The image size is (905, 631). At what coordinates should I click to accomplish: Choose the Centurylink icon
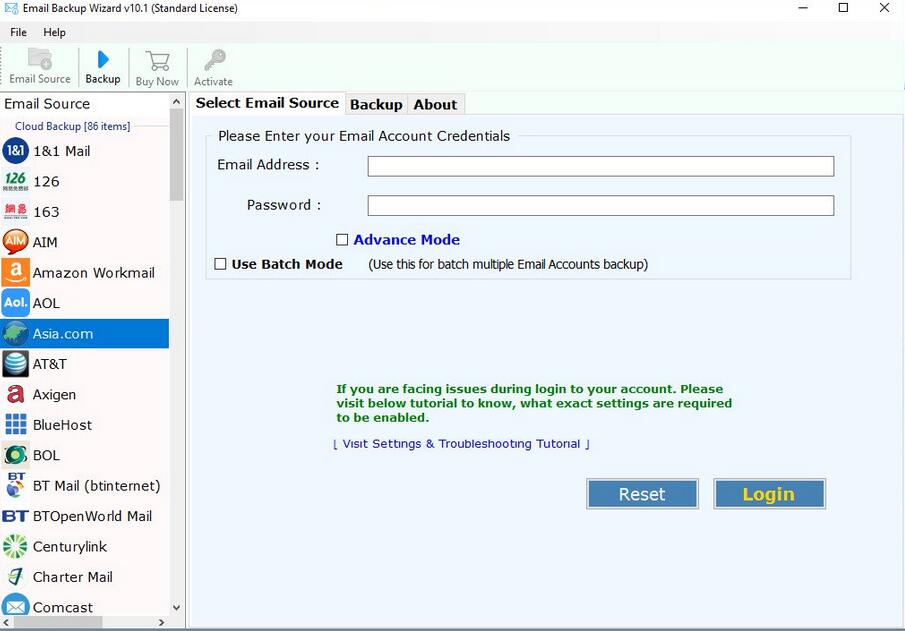pyautogui.click(x=15, y=546)
